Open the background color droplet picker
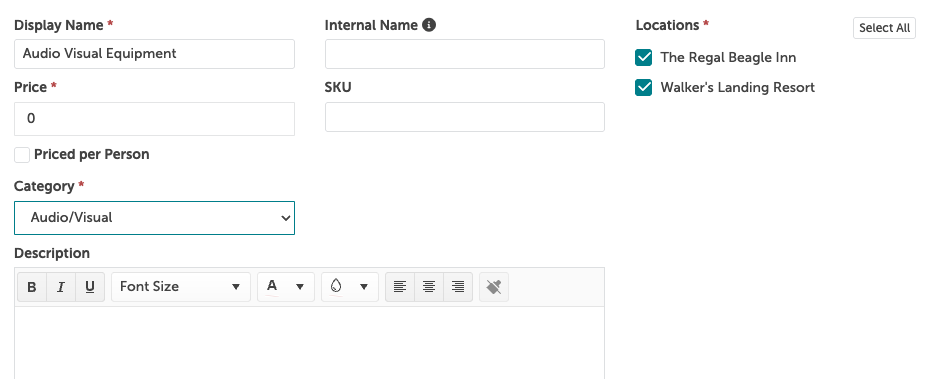This screenshot has width=930, height=379. click(x=350, y=287)
